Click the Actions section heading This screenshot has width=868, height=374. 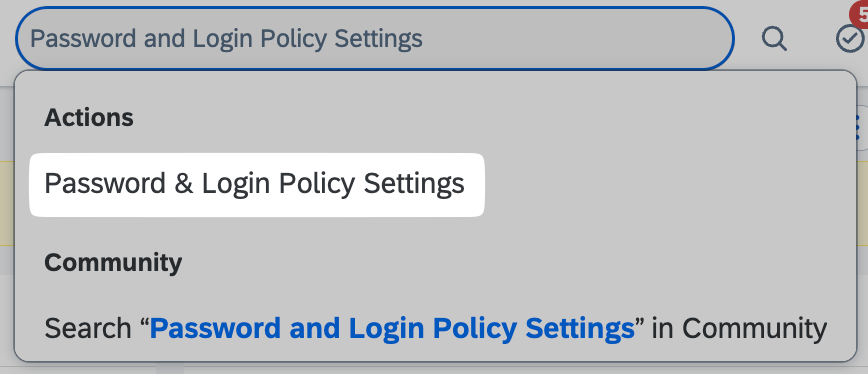[89, 118]
